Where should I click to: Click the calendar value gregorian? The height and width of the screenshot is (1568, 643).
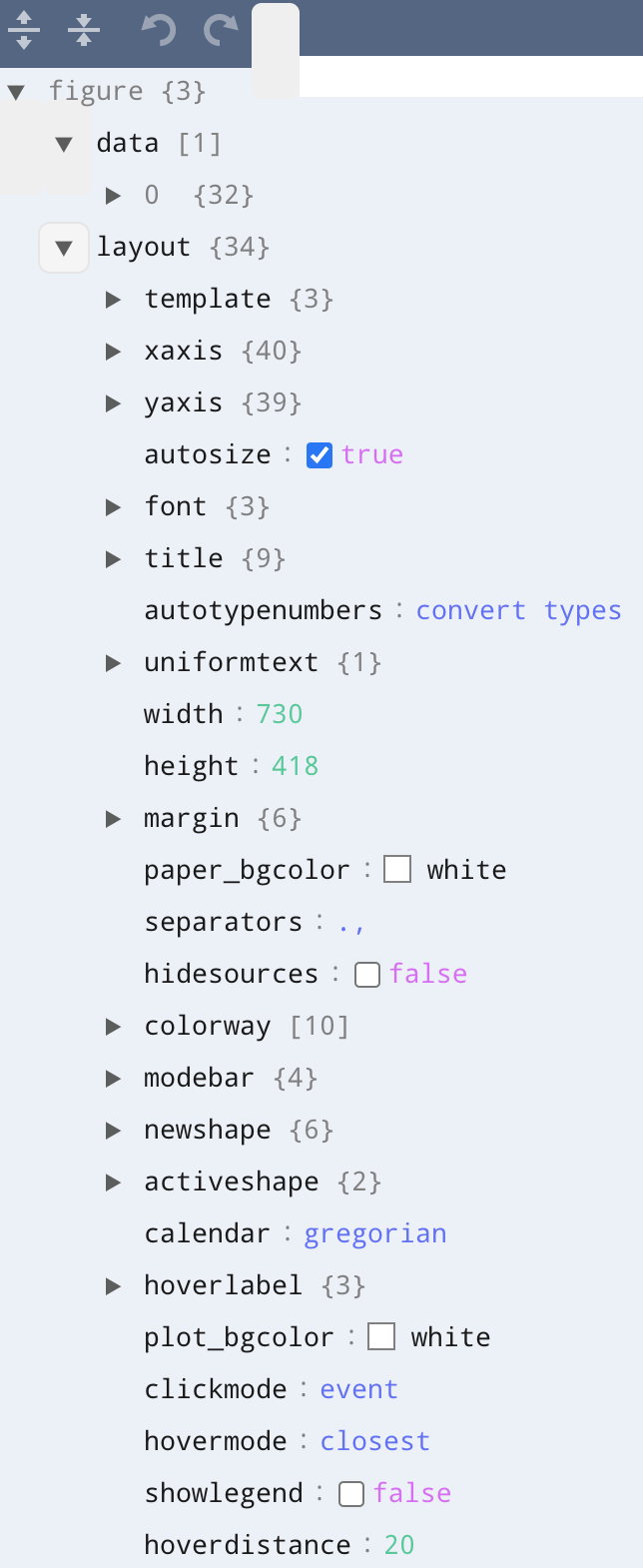click(x=375, y=1233)
